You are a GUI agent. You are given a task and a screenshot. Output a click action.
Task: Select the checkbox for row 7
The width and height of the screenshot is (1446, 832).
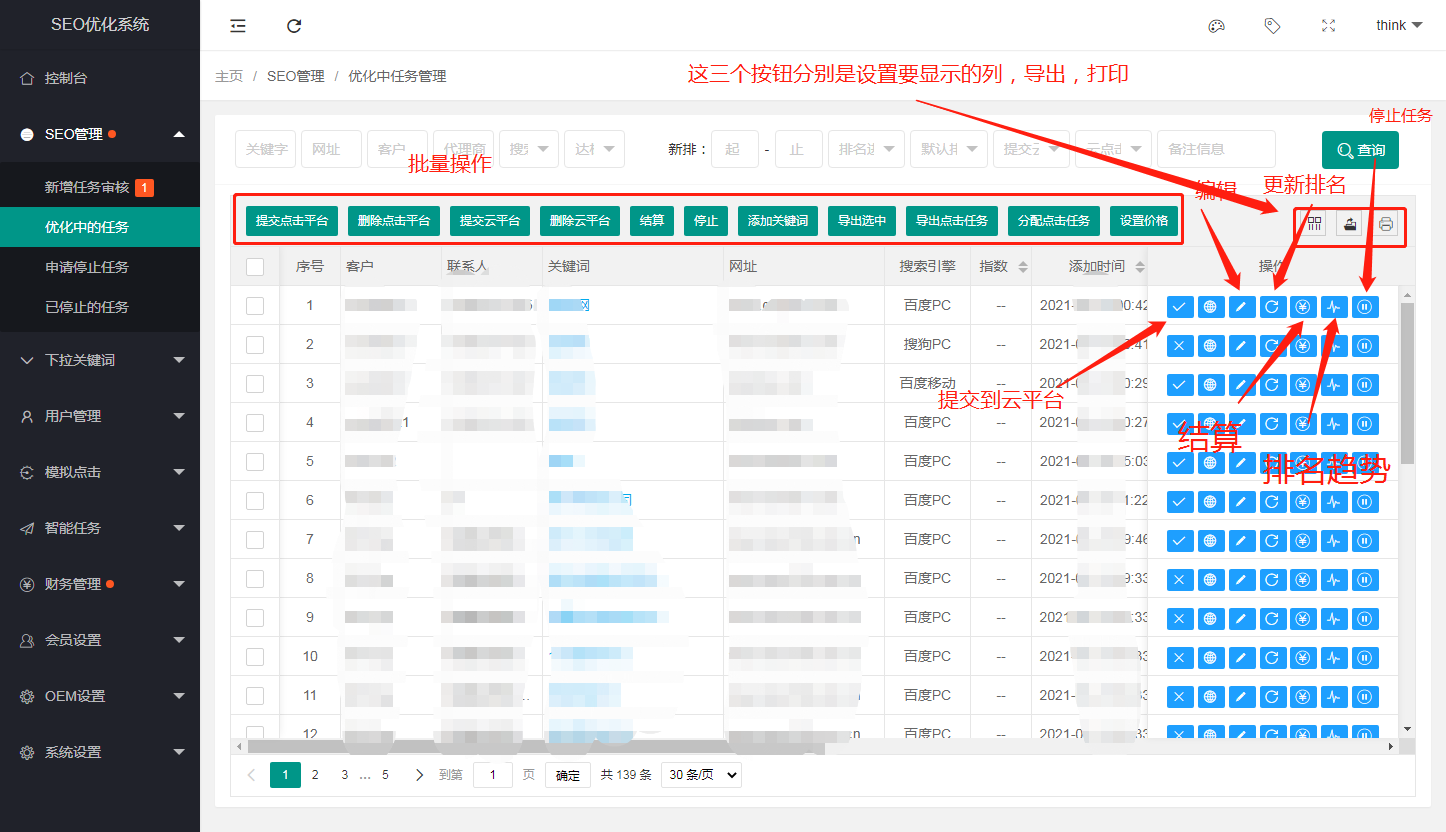pos(255,540)
